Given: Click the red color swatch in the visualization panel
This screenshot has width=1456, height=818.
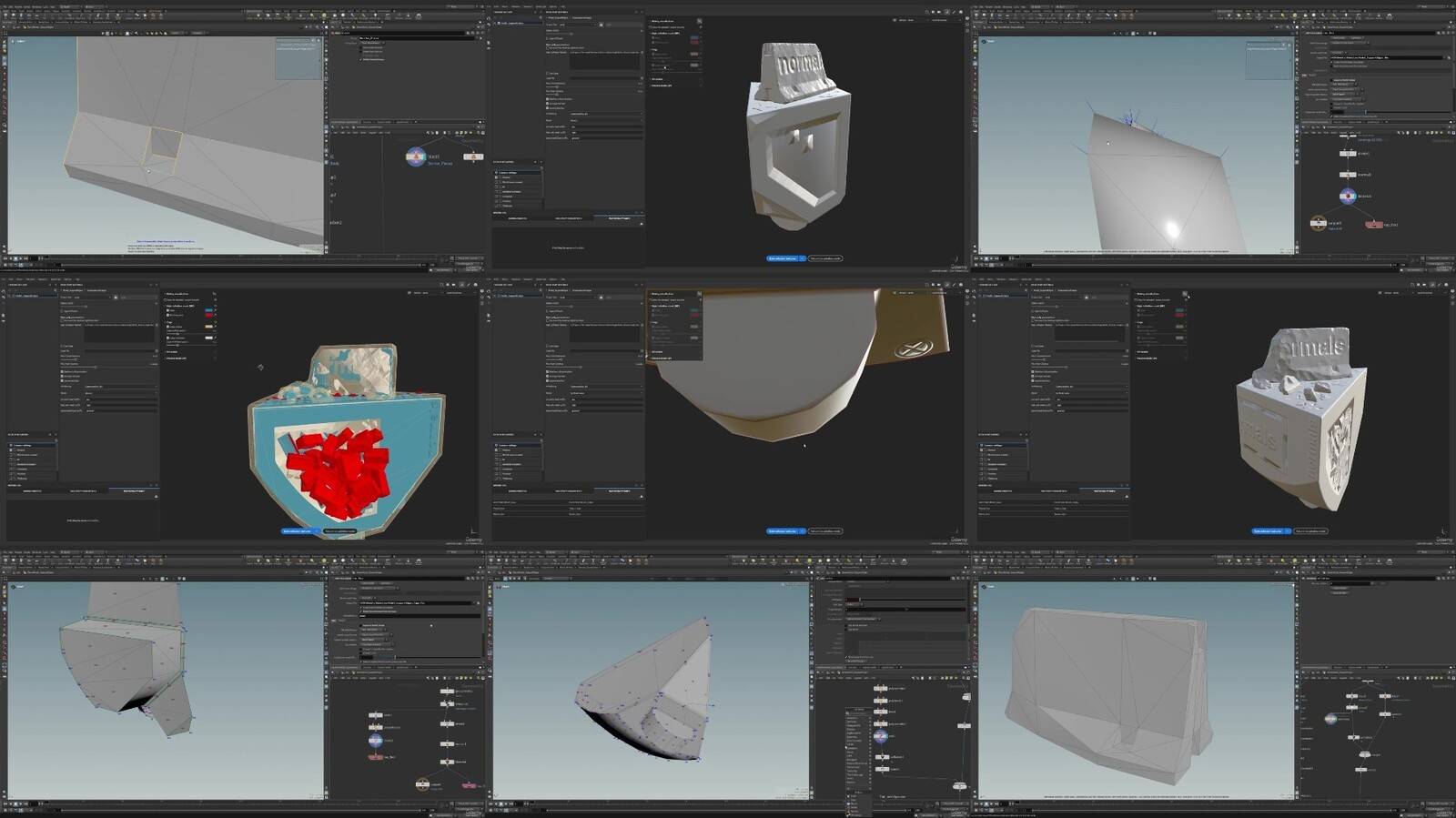Looking at the screenshot, I should tap(208, 316).
